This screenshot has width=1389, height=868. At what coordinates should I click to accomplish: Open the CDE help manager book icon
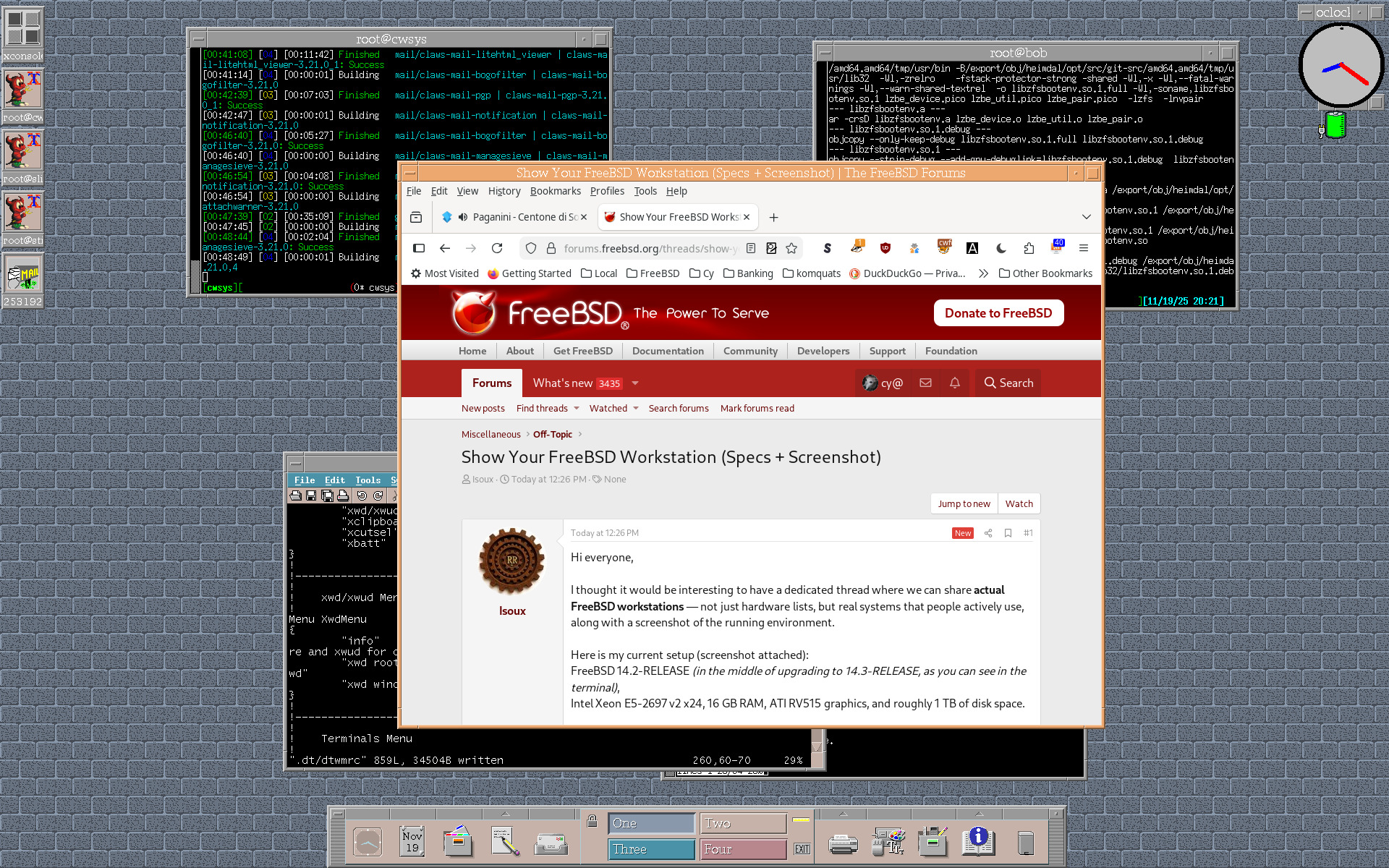click(978, 842)
